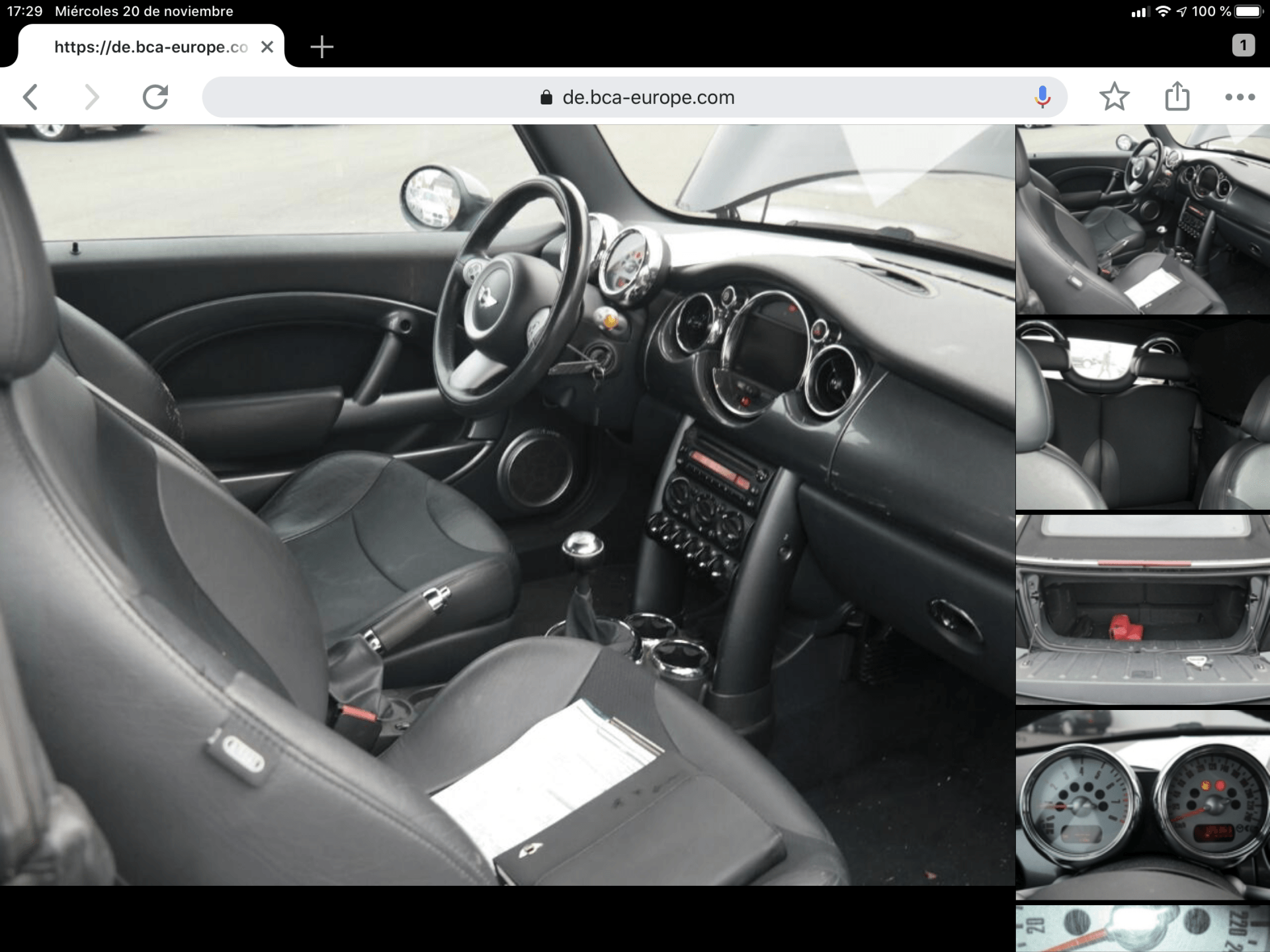Image resolution: width=1270 pixels, height=952 pixels.
Task: Tap the battery status indicator
Action: click(1248, 11)
